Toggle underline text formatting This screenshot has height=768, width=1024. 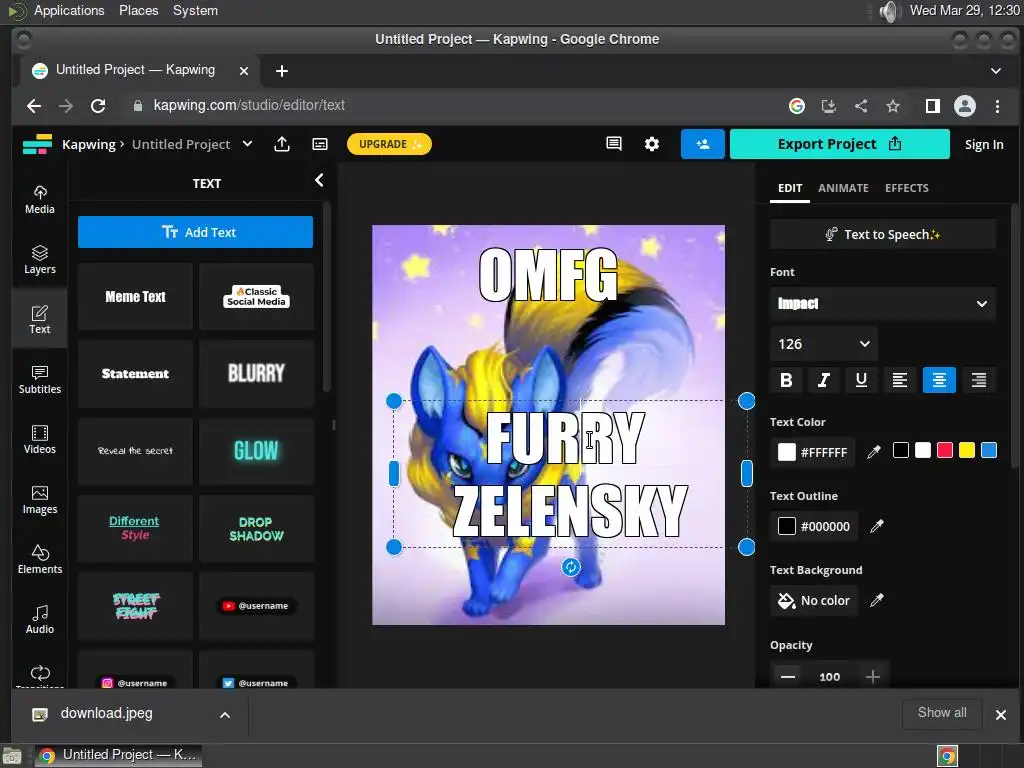(861, 380)
